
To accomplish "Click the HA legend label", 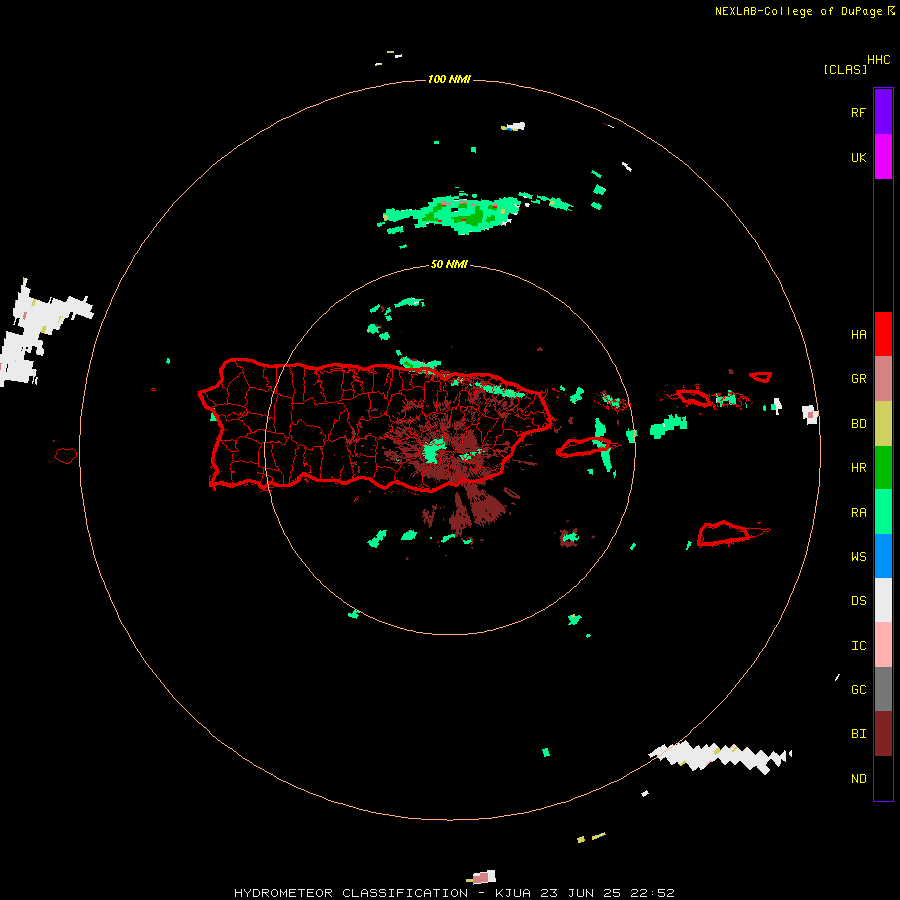I will pyautogui.click(x=858, y=335).
